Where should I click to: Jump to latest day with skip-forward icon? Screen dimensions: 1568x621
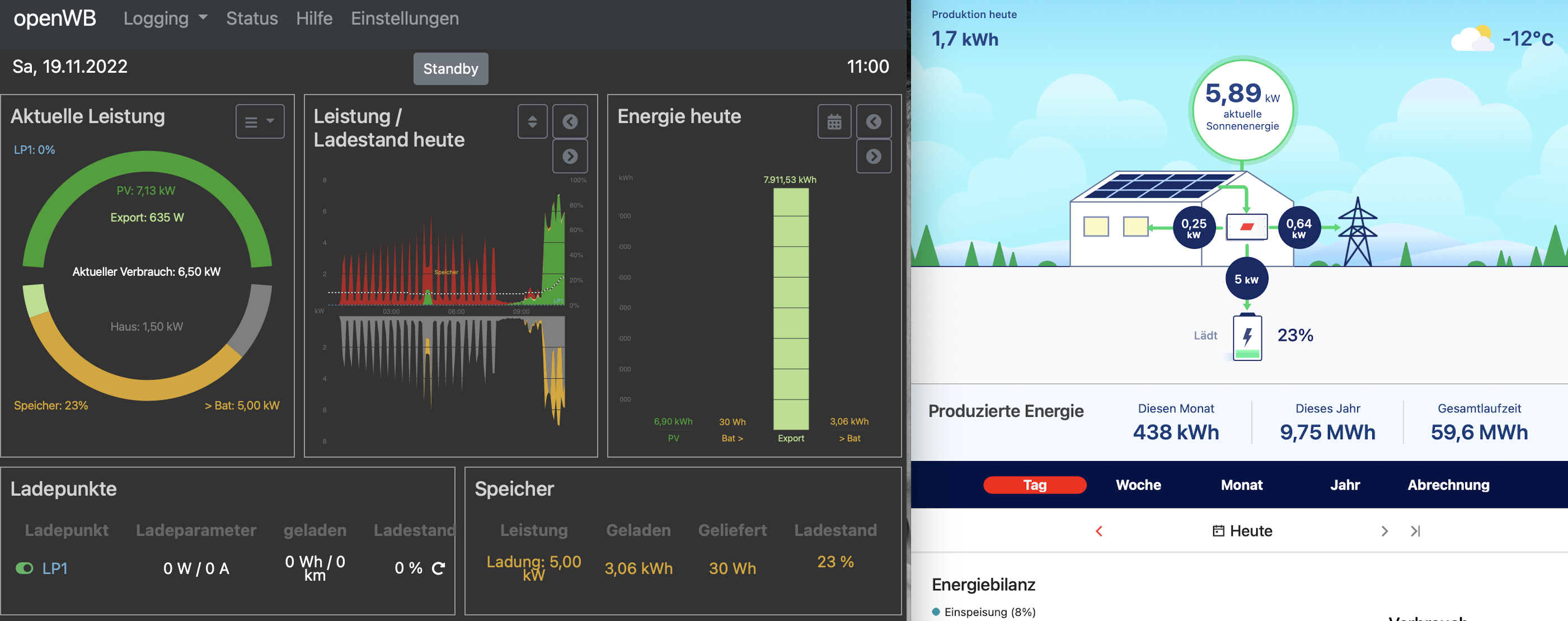(x=1415, y=531)
